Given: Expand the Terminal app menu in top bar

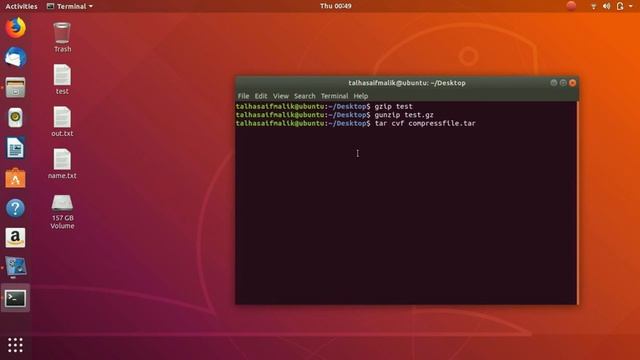Looking at the screenshot, I should (70, 6).
